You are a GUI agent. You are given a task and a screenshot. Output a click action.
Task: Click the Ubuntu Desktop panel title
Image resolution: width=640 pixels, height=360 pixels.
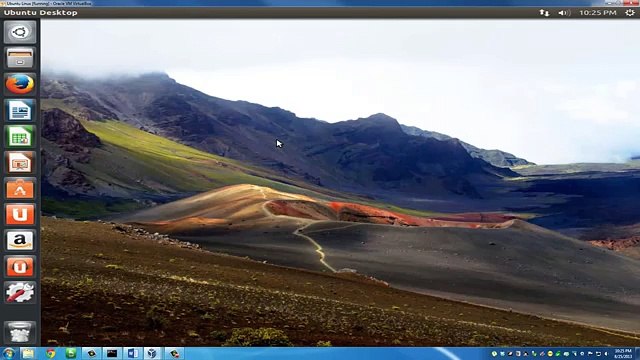[40, 13]
